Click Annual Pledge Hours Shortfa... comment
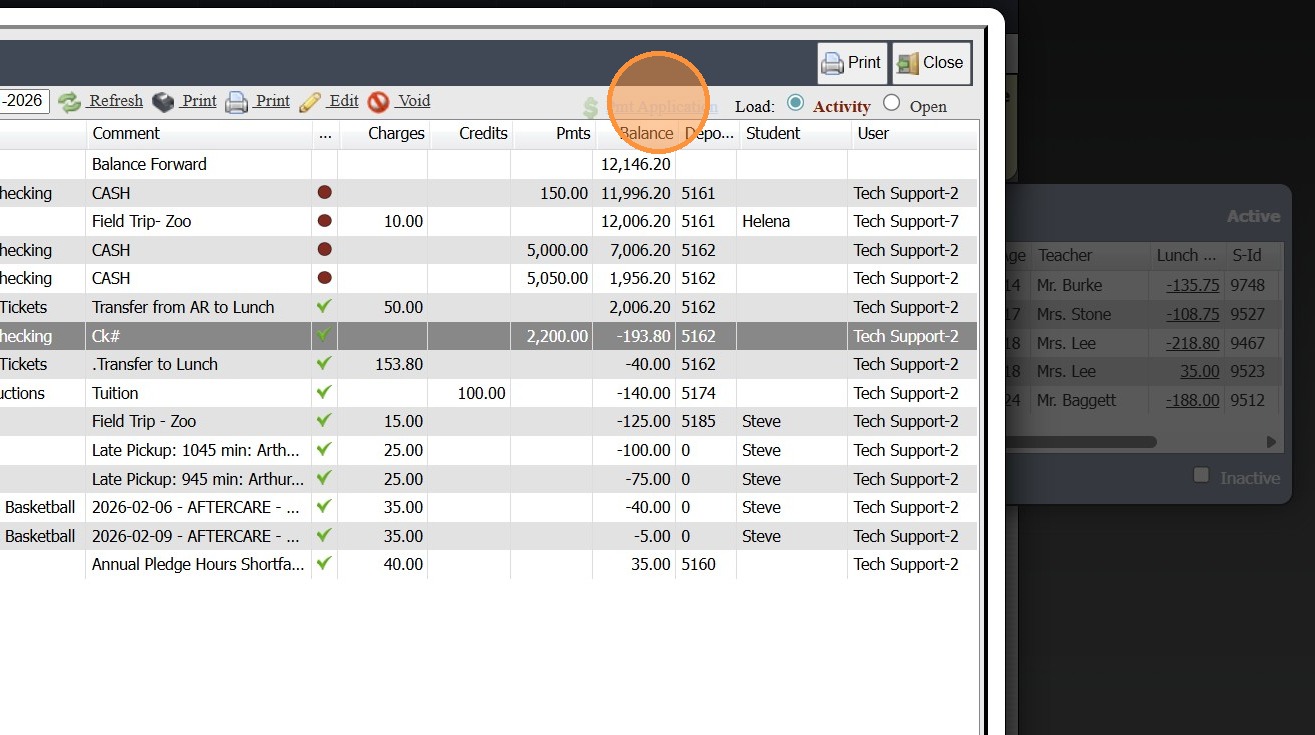The image size is (1315, 735). [x=198, y=564]
